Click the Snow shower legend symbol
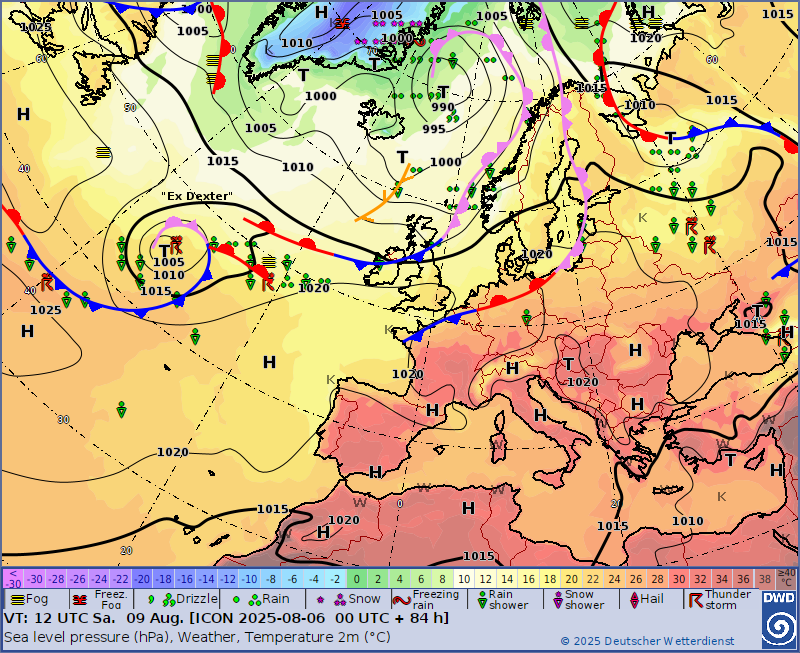Viewport: 800px width, 653px height. [557, 599]
